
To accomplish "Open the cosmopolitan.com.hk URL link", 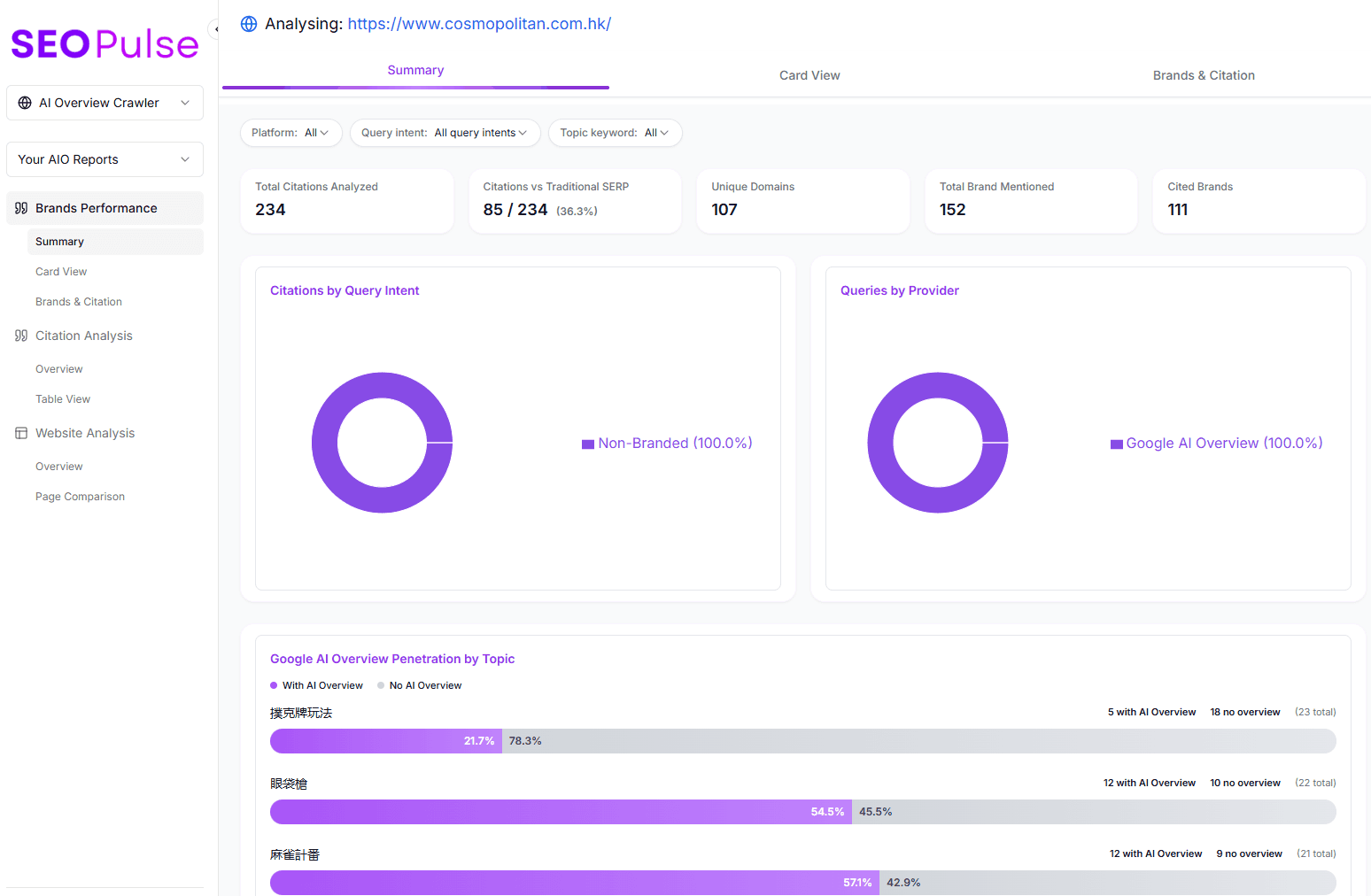I will 479,24.
